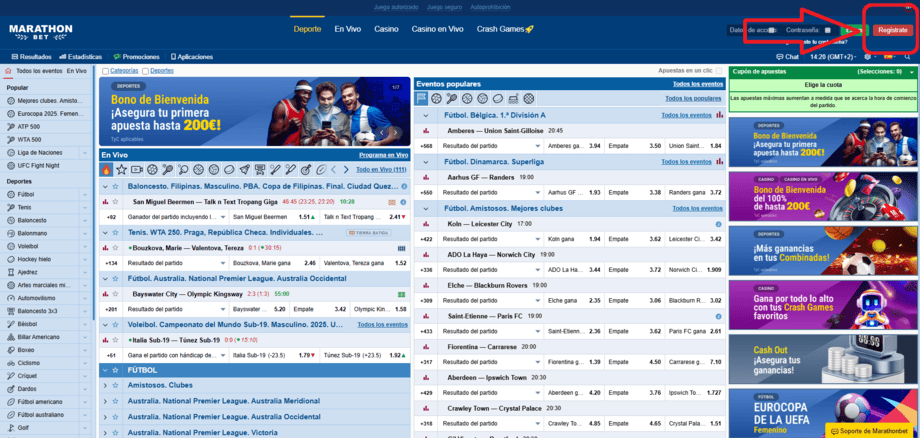This screenshot has height=438, width=920.
Task: Open the Chat icon in the toolbar
Action: tap(779, 57)
